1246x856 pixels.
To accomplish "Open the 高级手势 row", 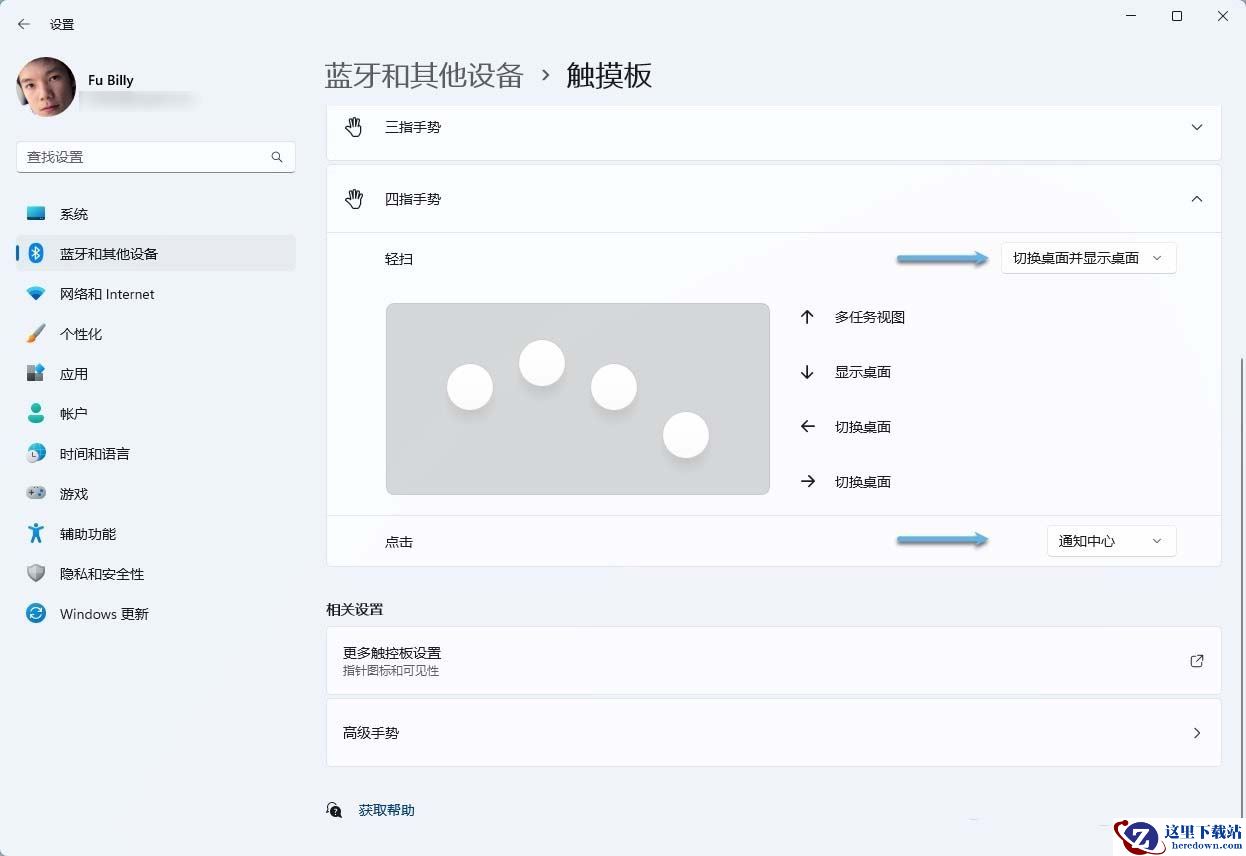I will 773,733.
